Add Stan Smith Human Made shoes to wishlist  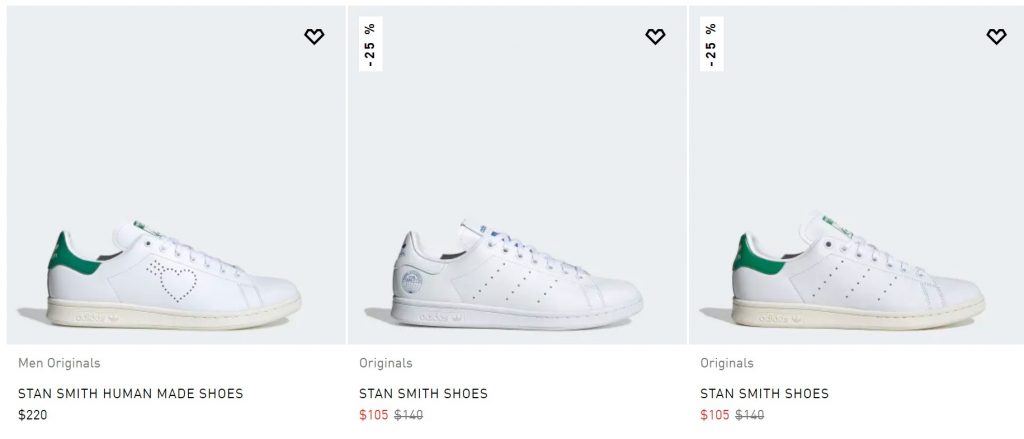tap(314, 37)
